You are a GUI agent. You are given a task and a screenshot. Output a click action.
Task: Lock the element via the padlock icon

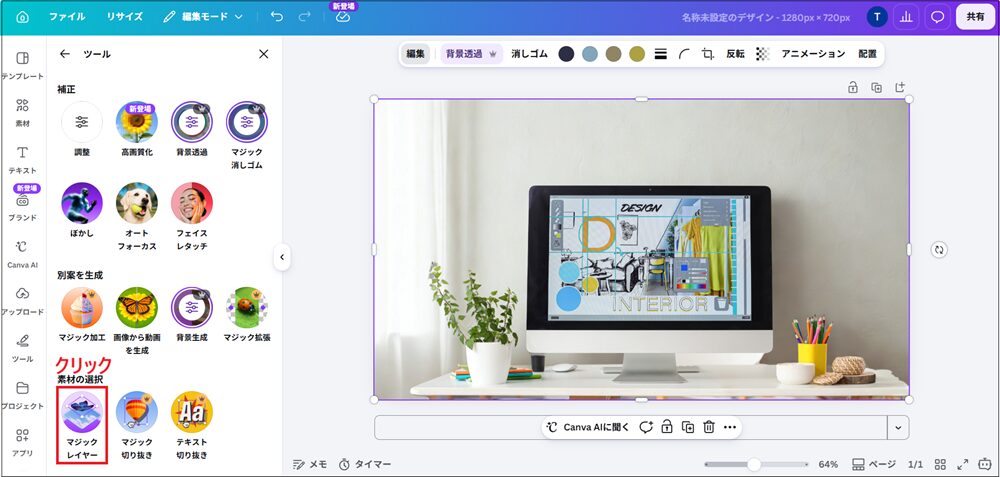click(666, 427)
